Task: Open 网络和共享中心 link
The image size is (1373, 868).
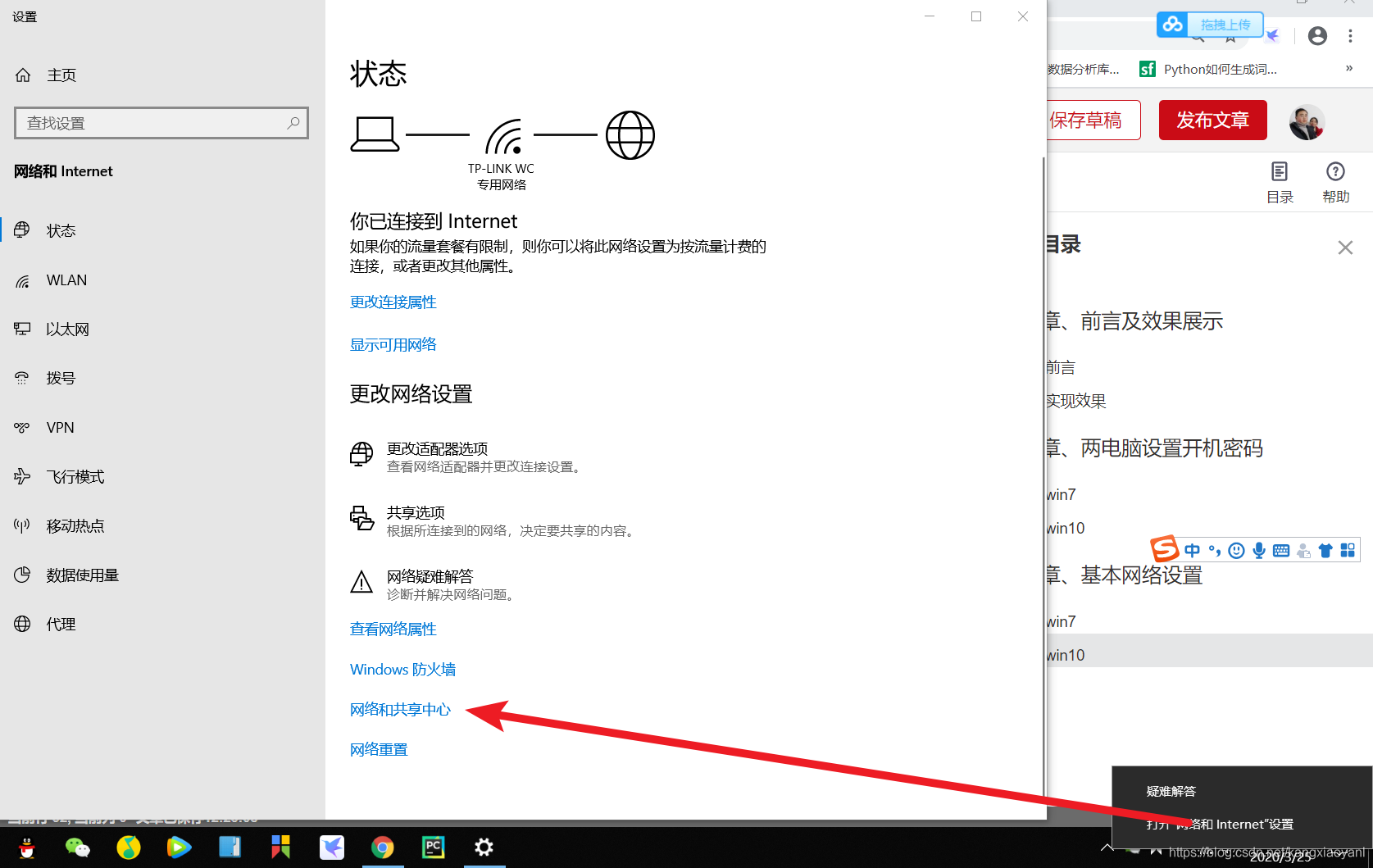Action: [400, 710]
